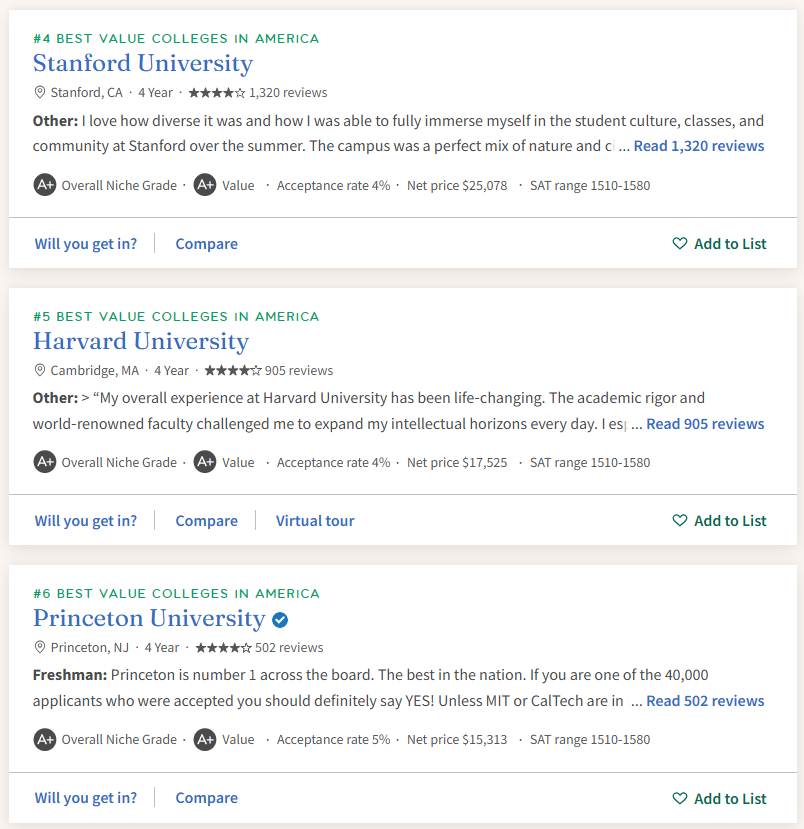Expand Stanford's Read 1,320 reviews link
Image resolution: width=804 pixels, height=829 pixels.
coord(699,146)
